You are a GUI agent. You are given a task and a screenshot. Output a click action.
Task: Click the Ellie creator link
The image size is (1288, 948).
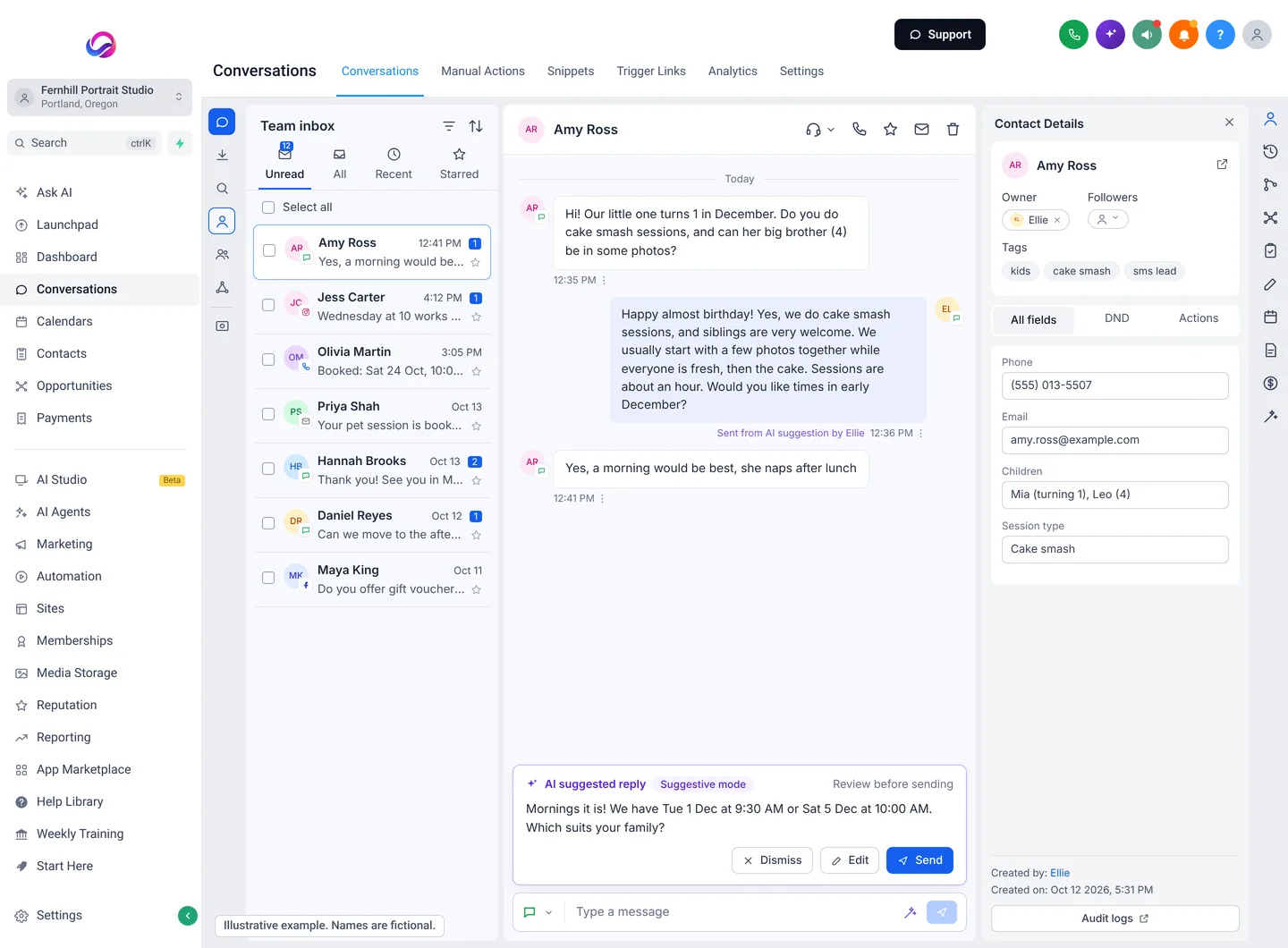click(1060, 873)
